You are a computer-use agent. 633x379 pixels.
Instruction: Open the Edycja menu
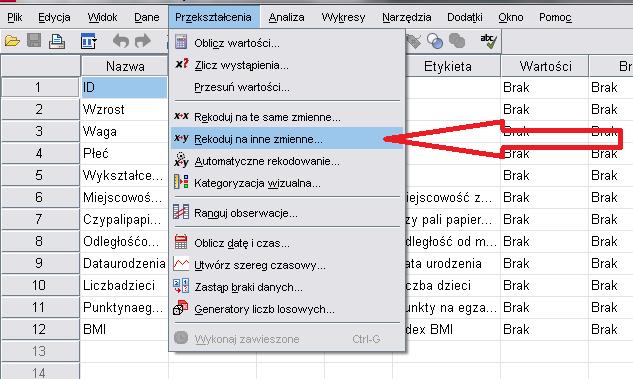54,17
